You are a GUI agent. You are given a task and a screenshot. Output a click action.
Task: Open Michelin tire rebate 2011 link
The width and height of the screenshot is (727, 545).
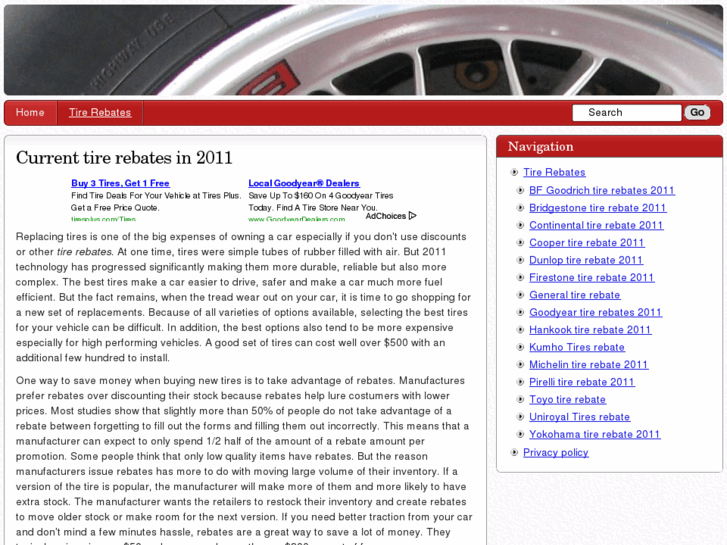pyautogui.click(x=588, y=365)
